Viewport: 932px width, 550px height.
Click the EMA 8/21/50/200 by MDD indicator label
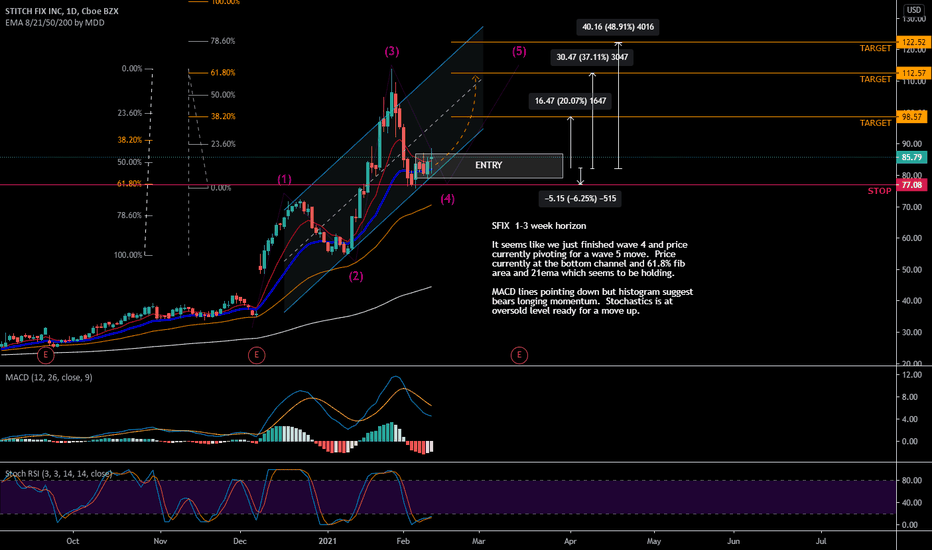55,23
